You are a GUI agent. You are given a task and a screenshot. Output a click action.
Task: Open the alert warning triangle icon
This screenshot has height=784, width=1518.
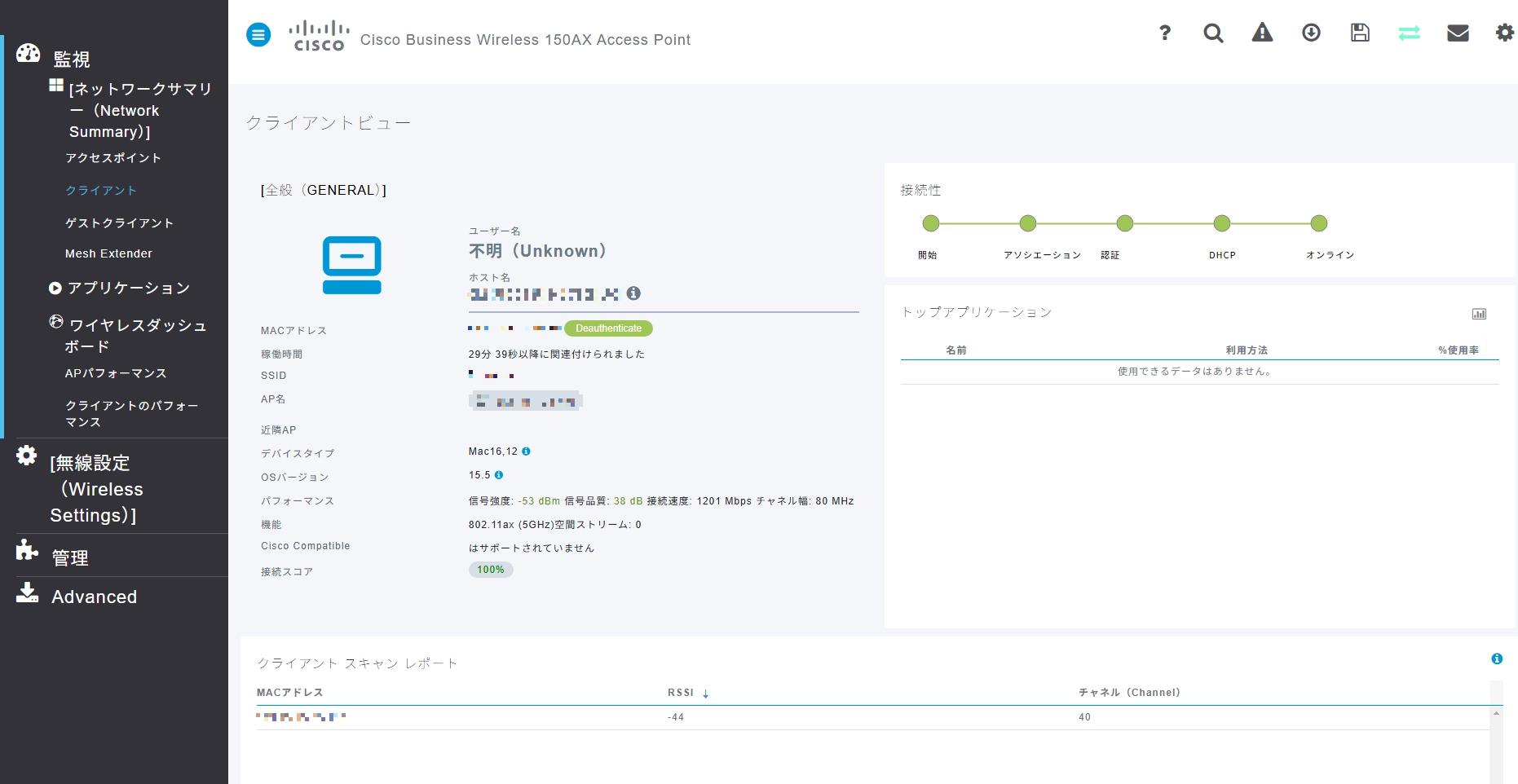1262,33
